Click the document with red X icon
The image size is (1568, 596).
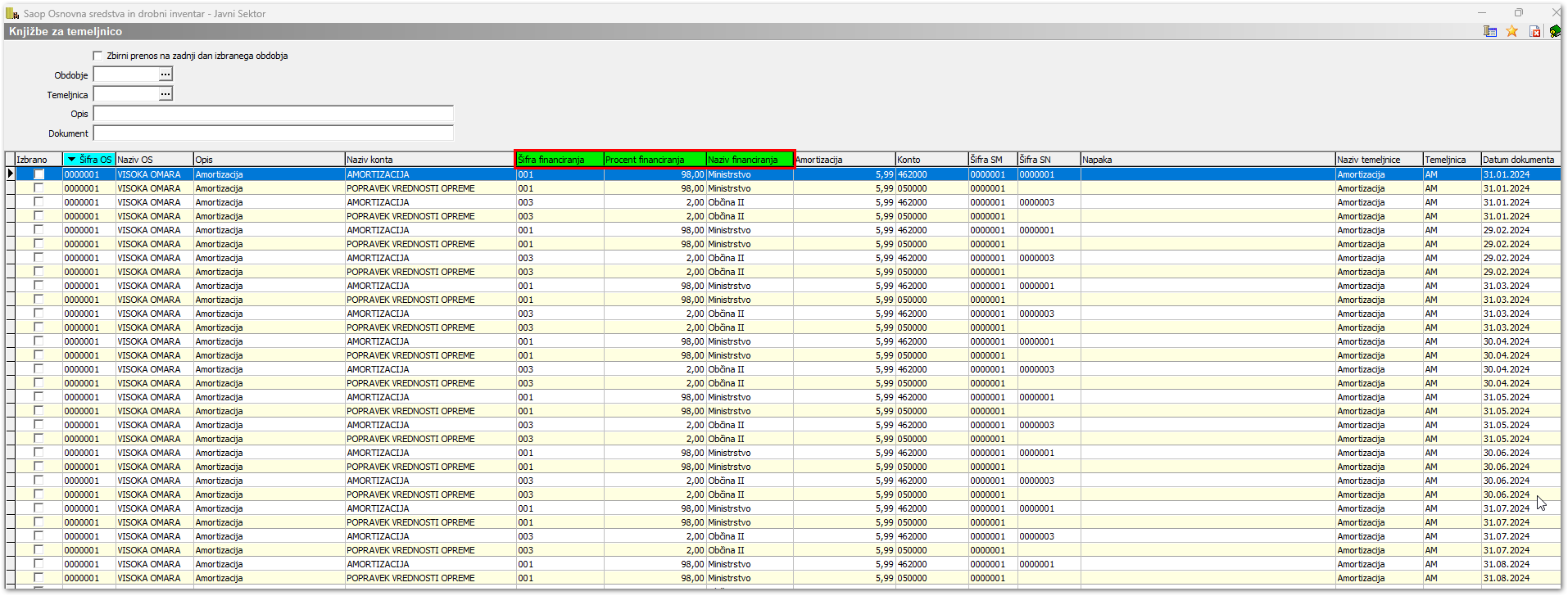1534,31
